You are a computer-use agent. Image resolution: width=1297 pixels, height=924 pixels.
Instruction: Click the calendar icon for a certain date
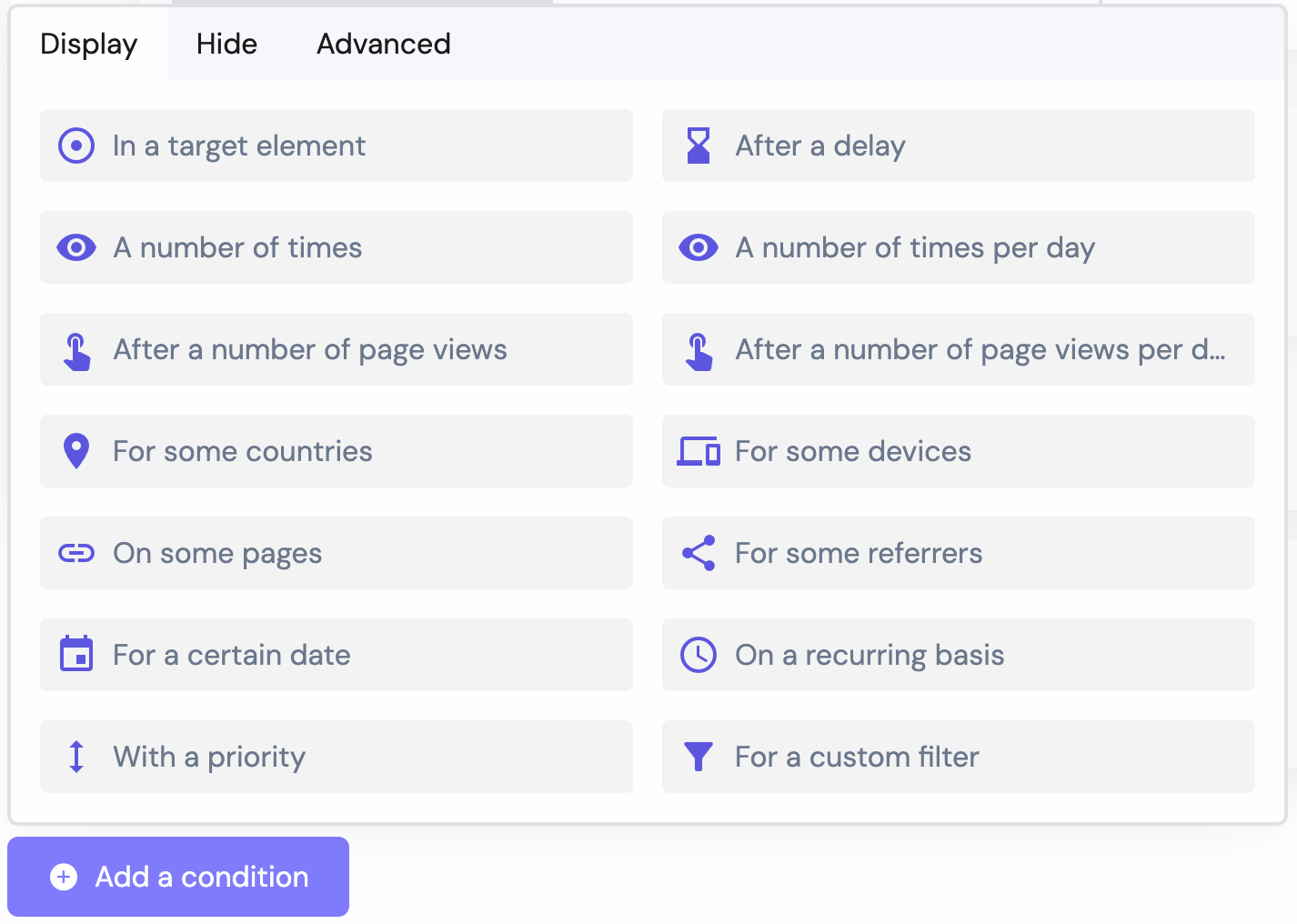pos(76,654)
